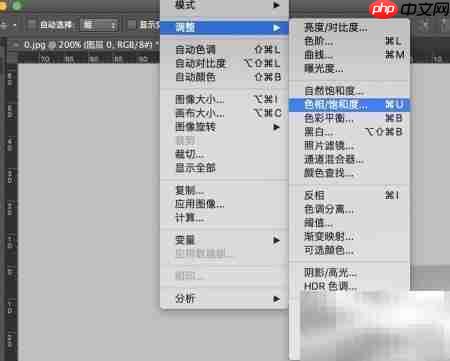Open 照片滤镜... adjustment
The image size is (450, 361).
click(x=349, y=146)
